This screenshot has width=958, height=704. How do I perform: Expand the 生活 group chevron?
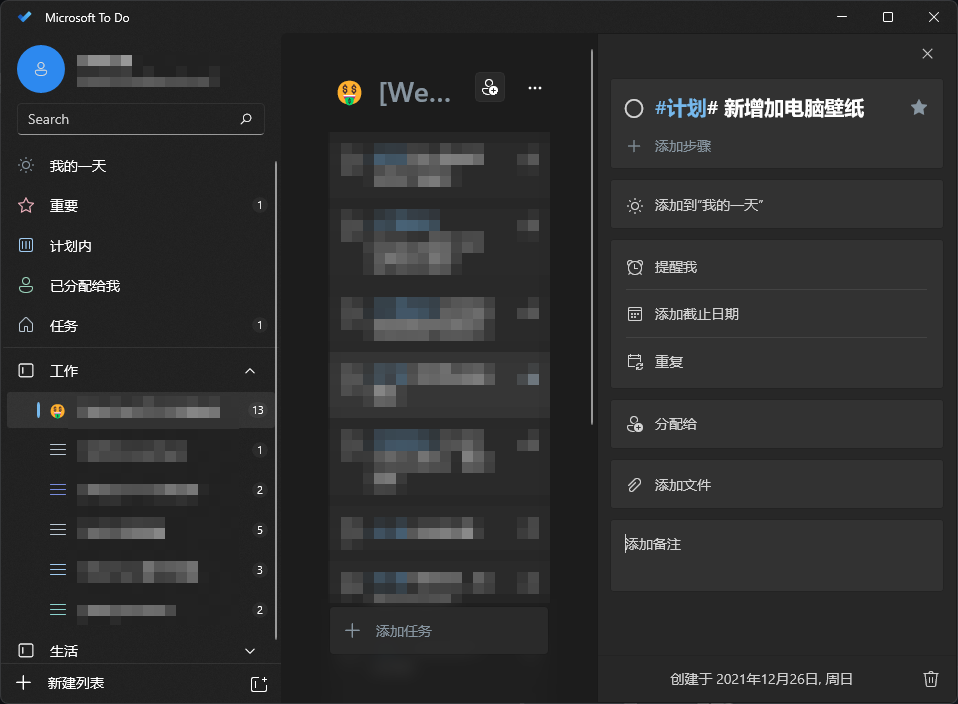[x=250, y=651]
